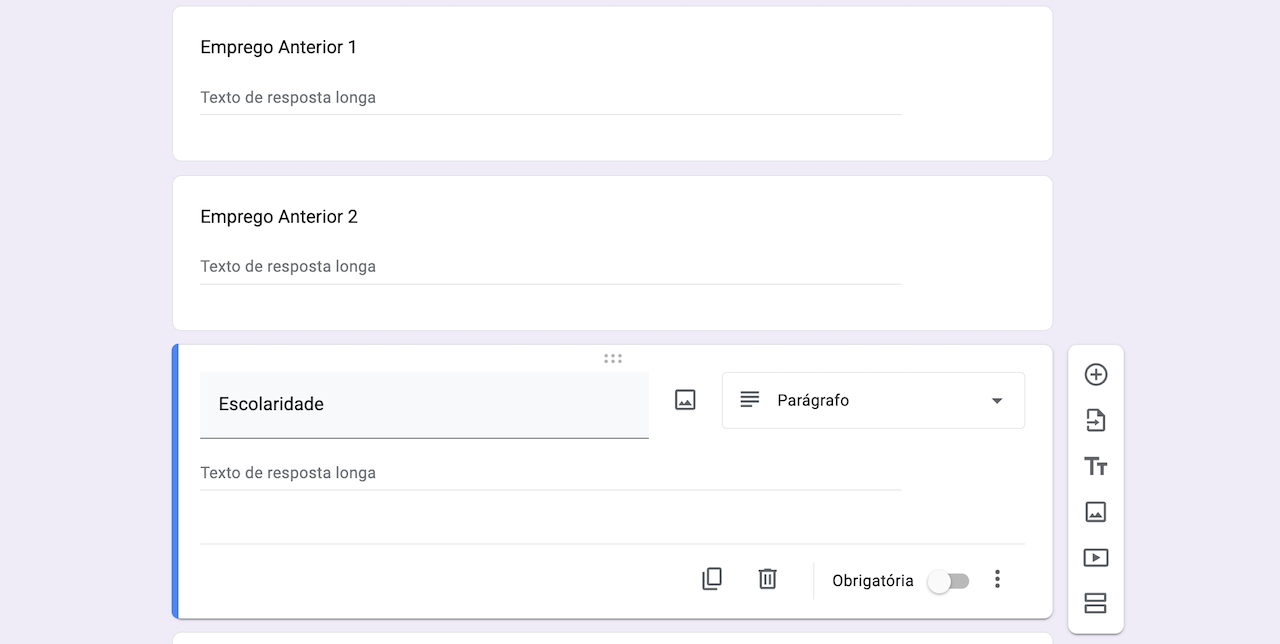The image size is (1280, 644).
Task: Click long answer placeholder under Escolaridade
Action: tap(288, 473)
